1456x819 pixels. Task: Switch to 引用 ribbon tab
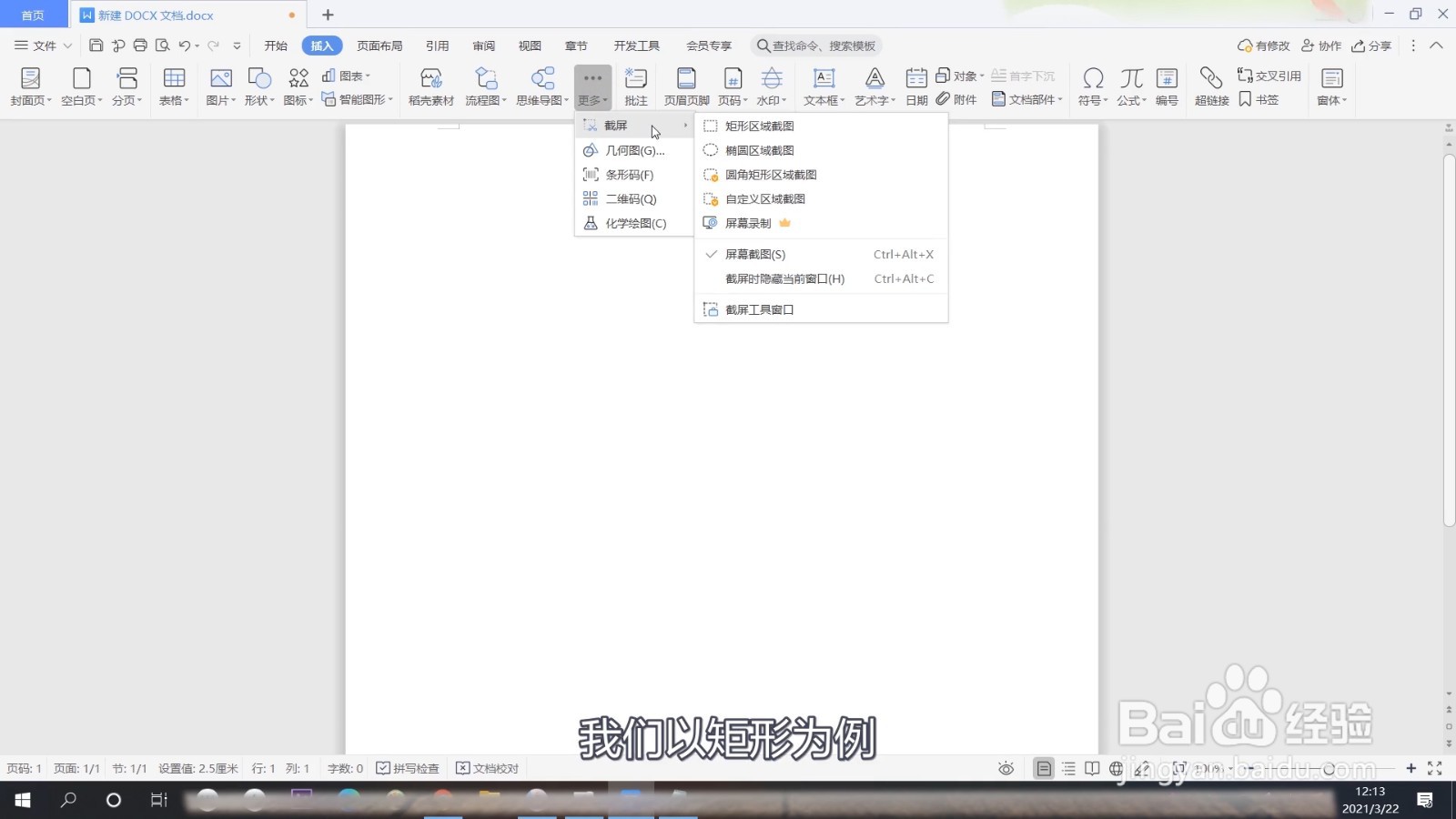click(x=437, y=45)
